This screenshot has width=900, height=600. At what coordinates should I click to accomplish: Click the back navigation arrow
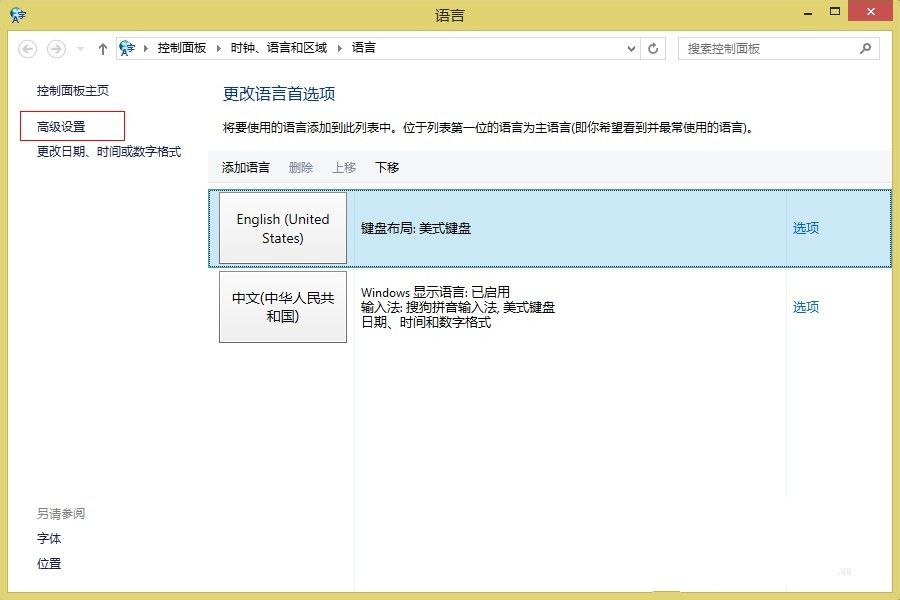(27, 47)
